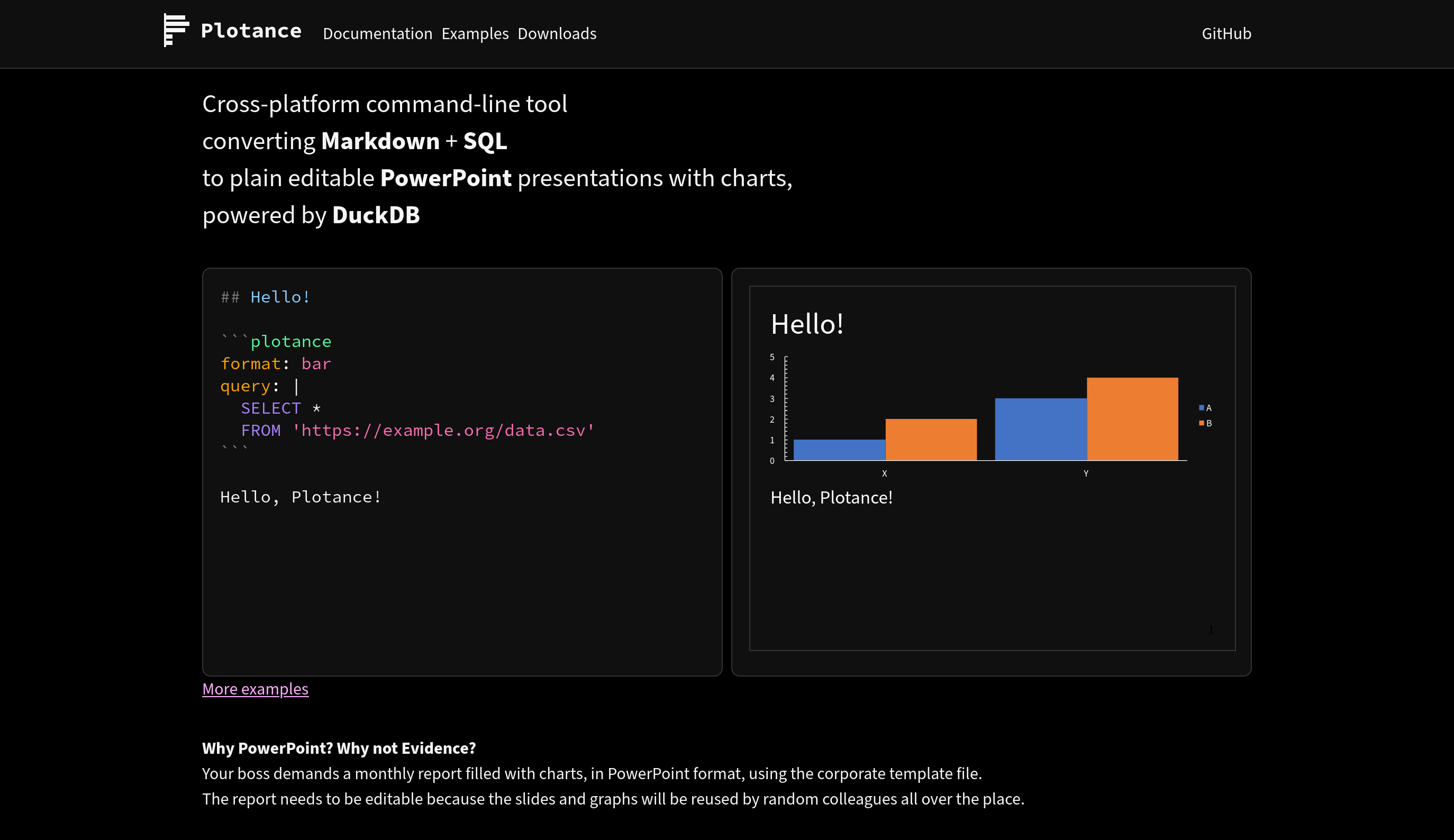Viewport: 1454px width, 840px height.
Task: Click the sentence starting 'Your boss demands'
Action: [x=592, y=774]
